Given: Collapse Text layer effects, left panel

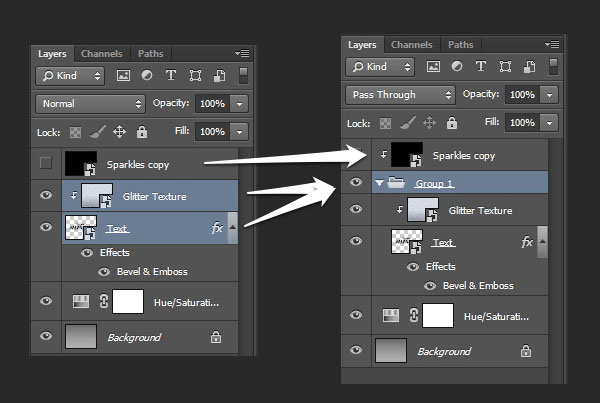Looking at the screenshot, I should [232, 227].
